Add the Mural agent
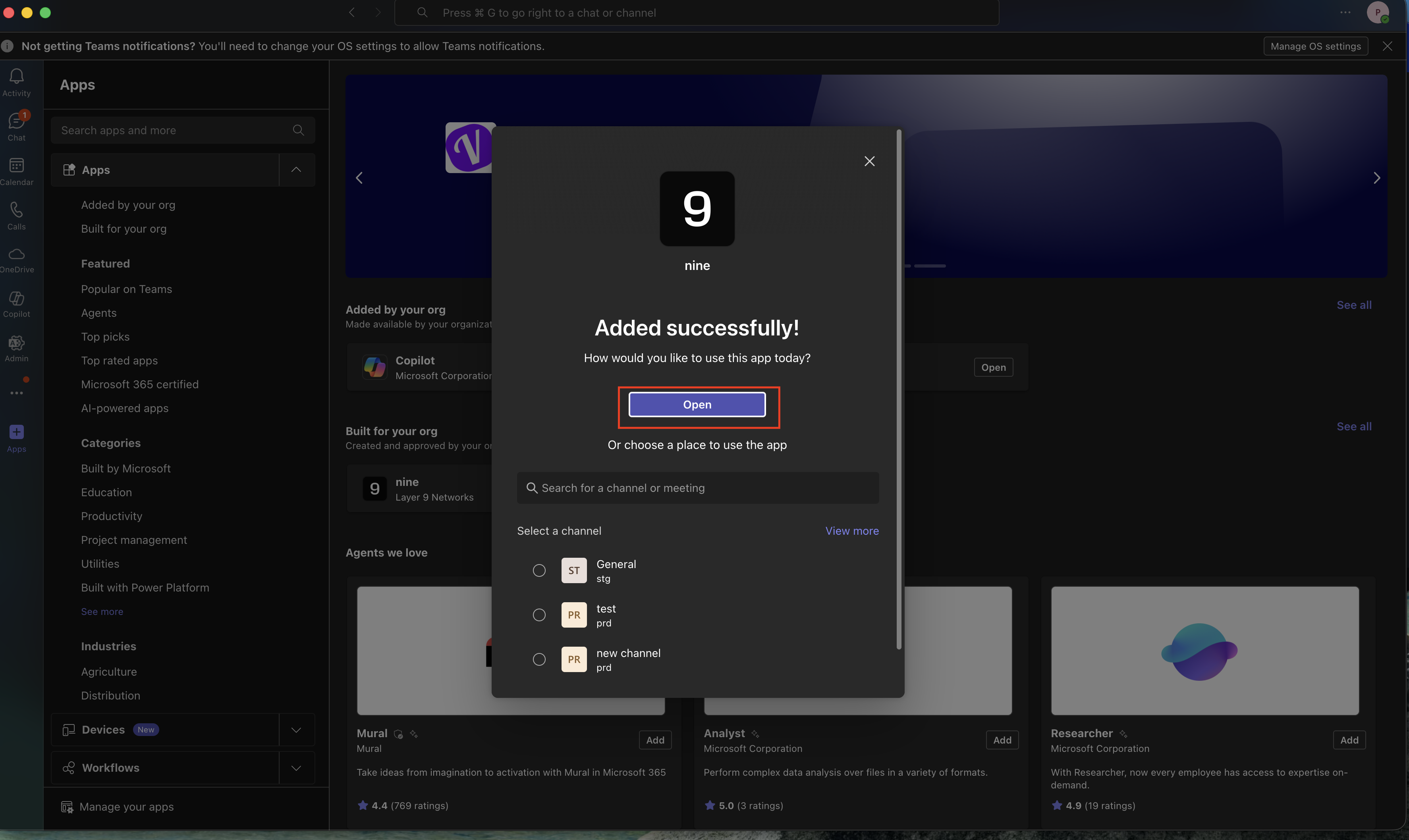The width and height of the screenshot is (1409, 840). [655, 740]
